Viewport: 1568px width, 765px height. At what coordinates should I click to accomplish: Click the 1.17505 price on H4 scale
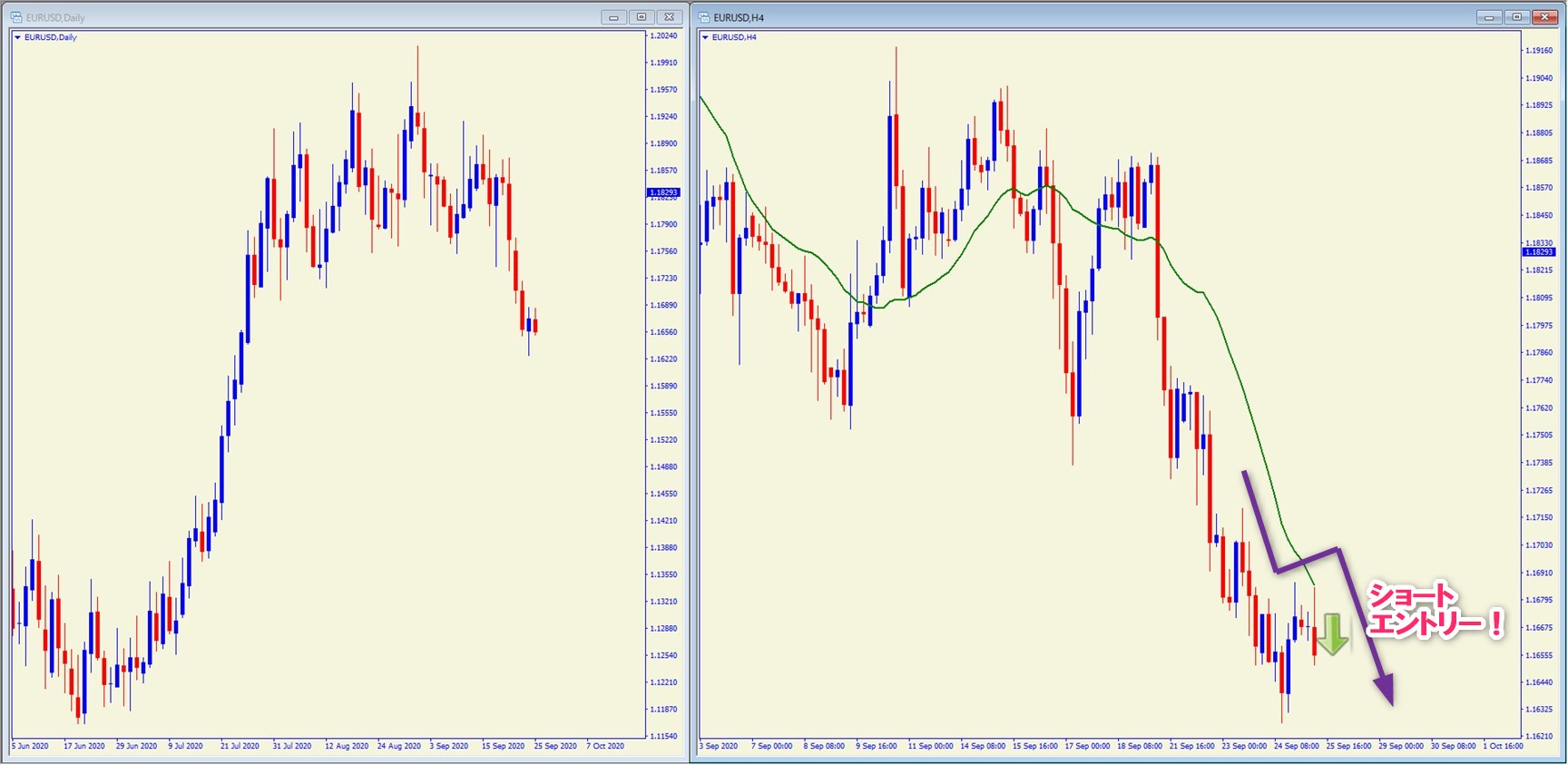[x=1539, y=436]
